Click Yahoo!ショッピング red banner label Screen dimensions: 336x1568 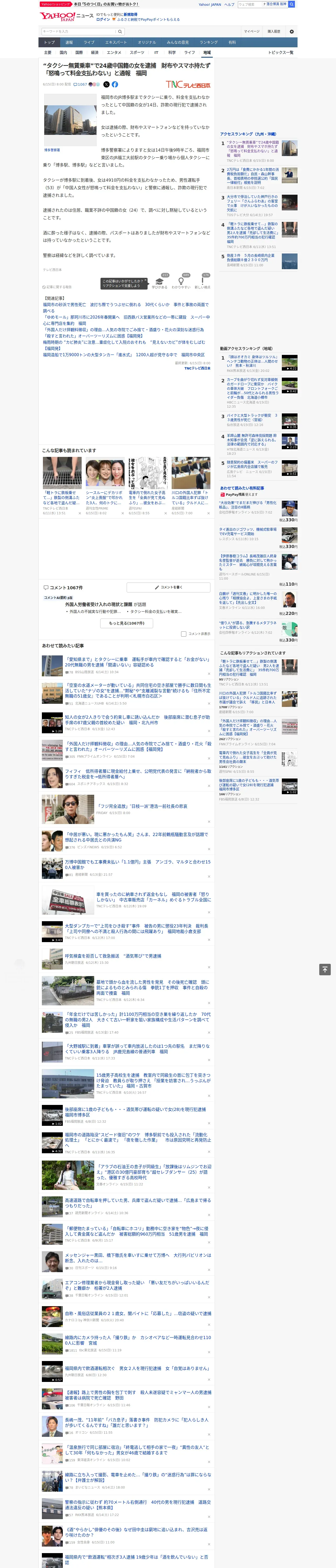pyautogui.click(x=55, y=4)
